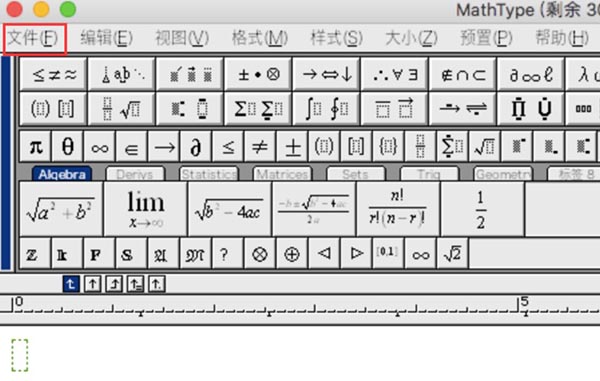Select the center tab stop button
Image resolution: width=600 pixels, height=381 pixels.
(x=93, y=284)
